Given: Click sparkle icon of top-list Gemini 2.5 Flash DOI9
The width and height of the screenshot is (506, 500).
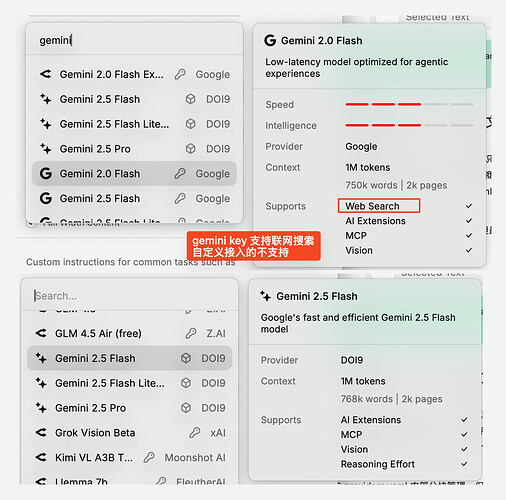Looking at the screenshot, I should [x=46, y=99].
